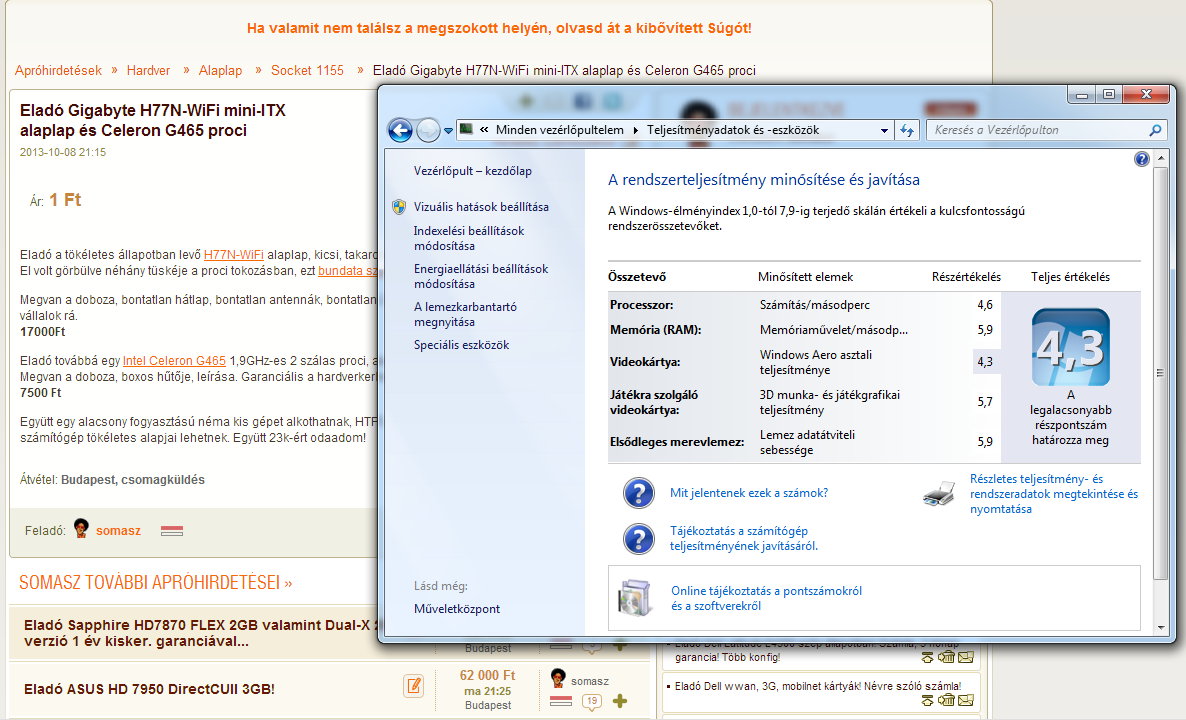Open the bundata link in ad text
The width and height of the screenshot is (1186, 720).
pyautogui.click(x=347, y=271)
